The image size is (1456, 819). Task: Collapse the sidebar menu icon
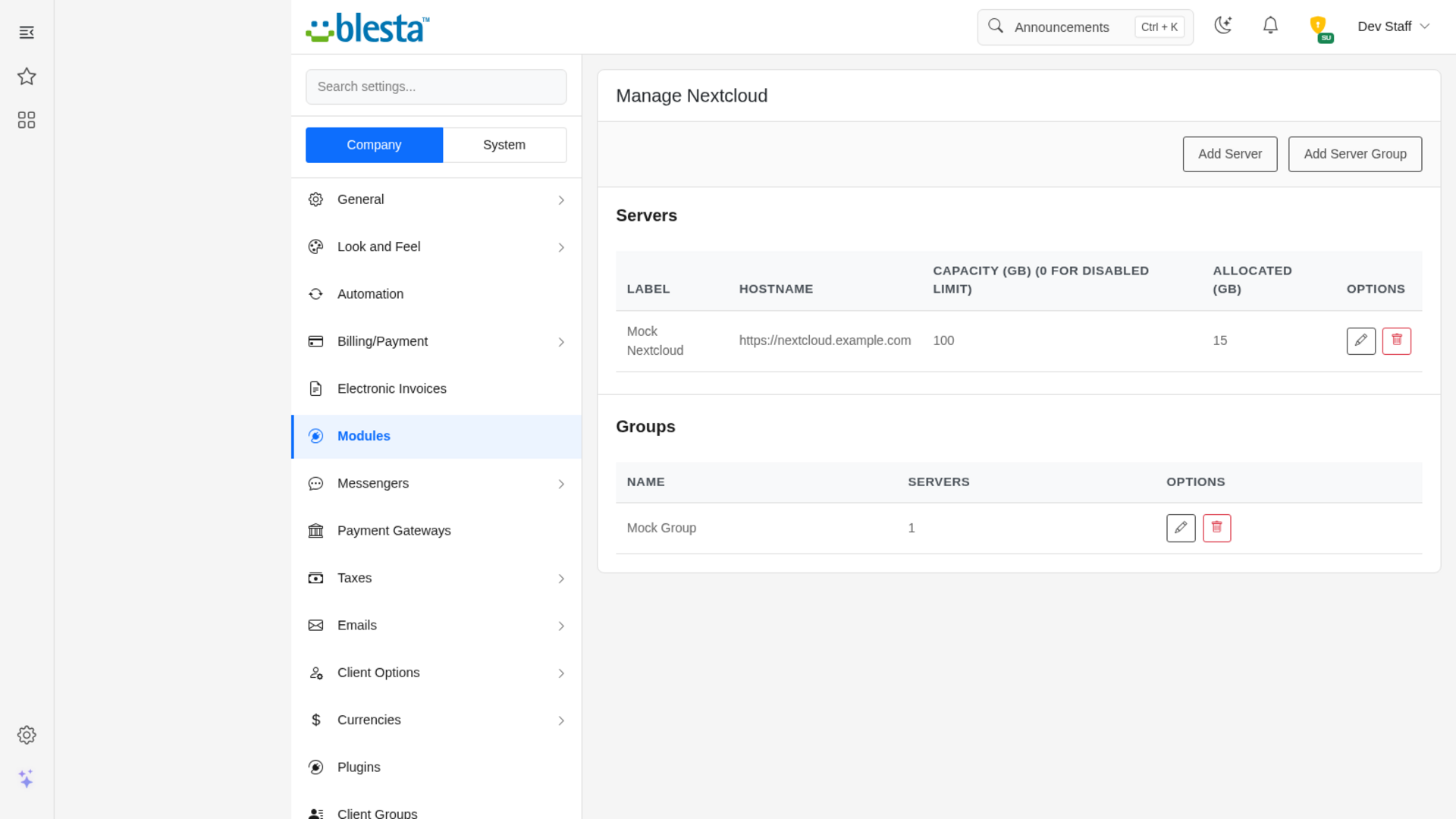click(x=27, y=33)
